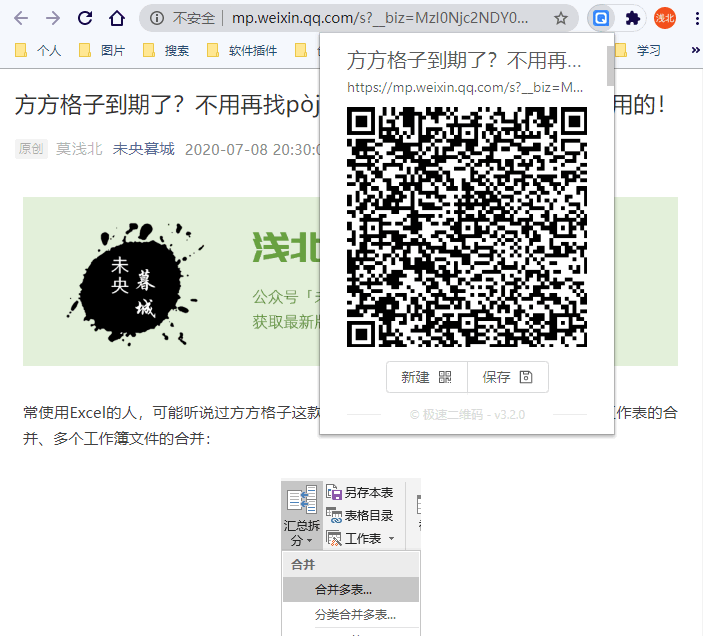Click the 未央暮城 ink logo image
Screen dimensions: 703x636
[133, 284]
